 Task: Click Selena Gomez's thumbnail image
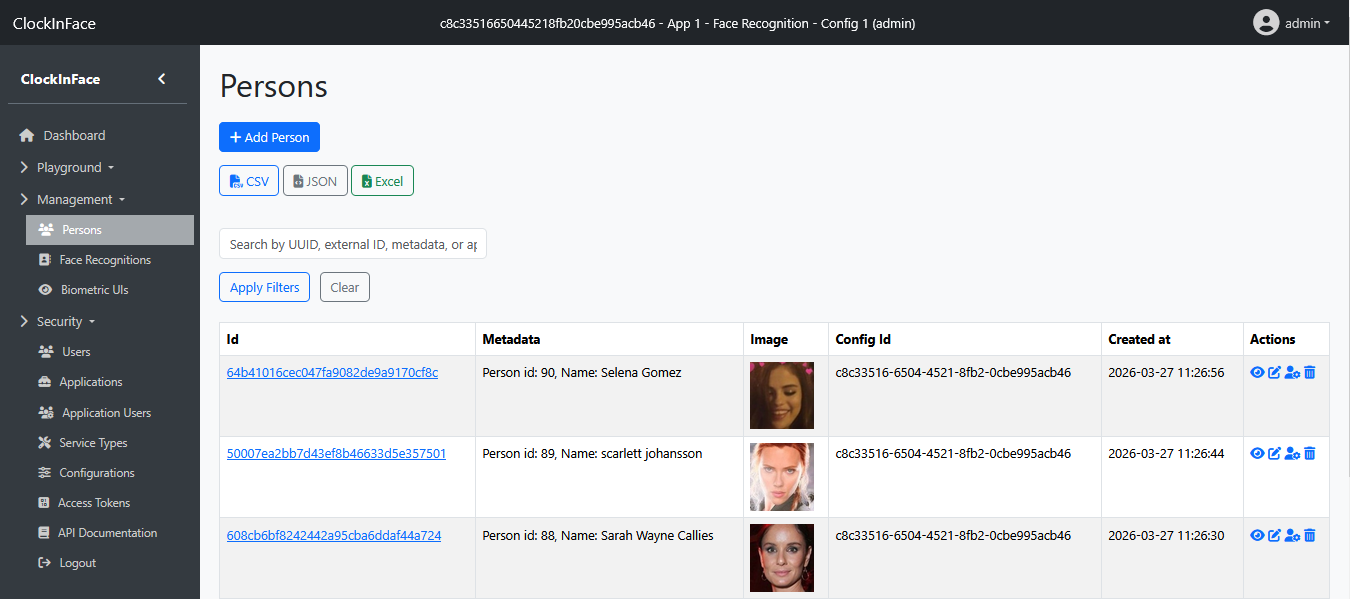pos(781,395)
